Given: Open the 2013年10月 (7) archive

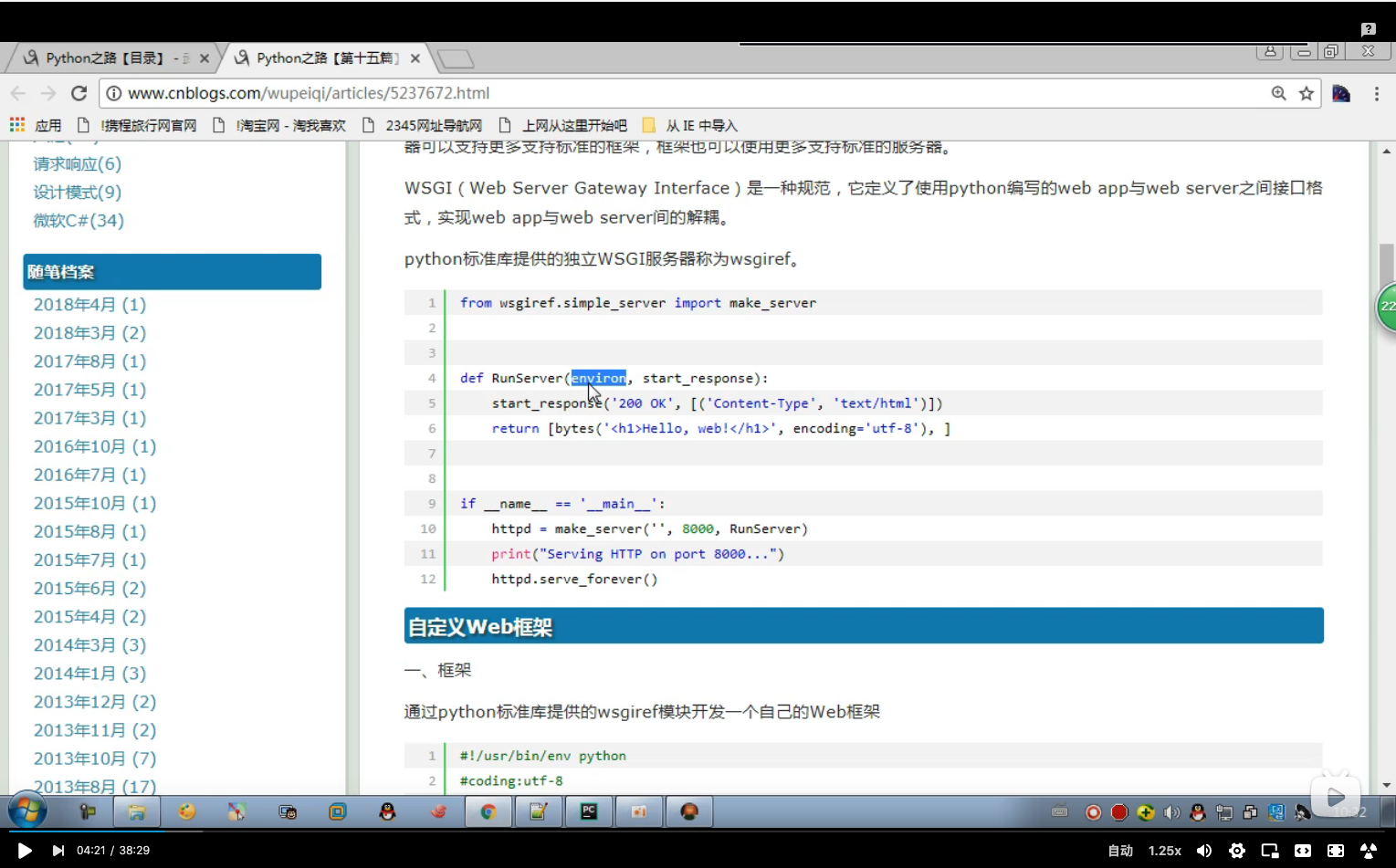Looking at the screenshot, I should click(x=95, y=758).
